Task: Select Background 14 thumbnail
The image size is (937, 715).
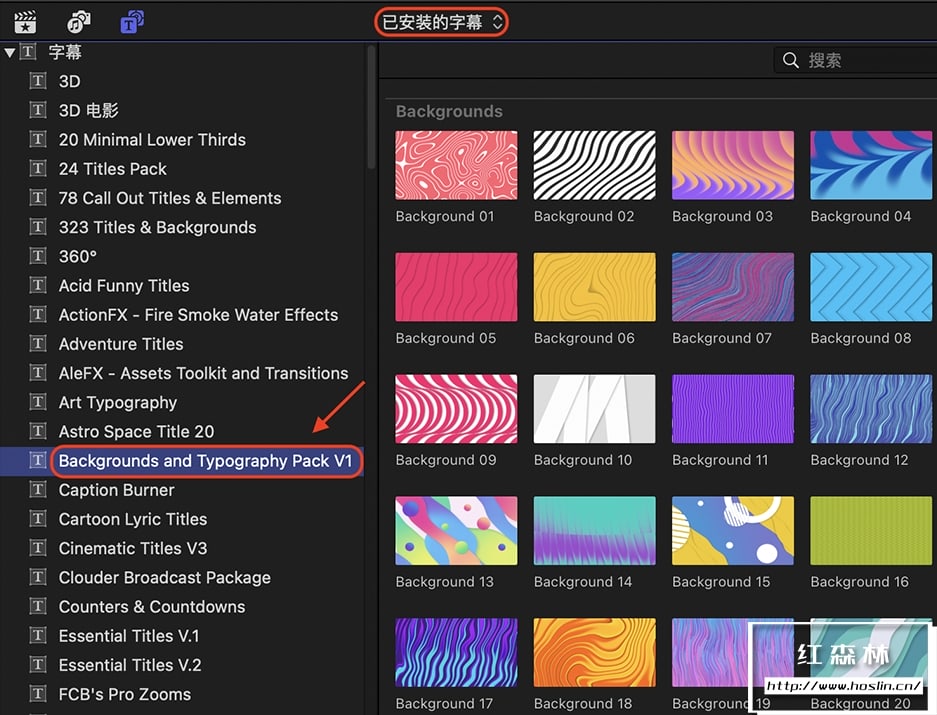Action: tap(595, 531)
